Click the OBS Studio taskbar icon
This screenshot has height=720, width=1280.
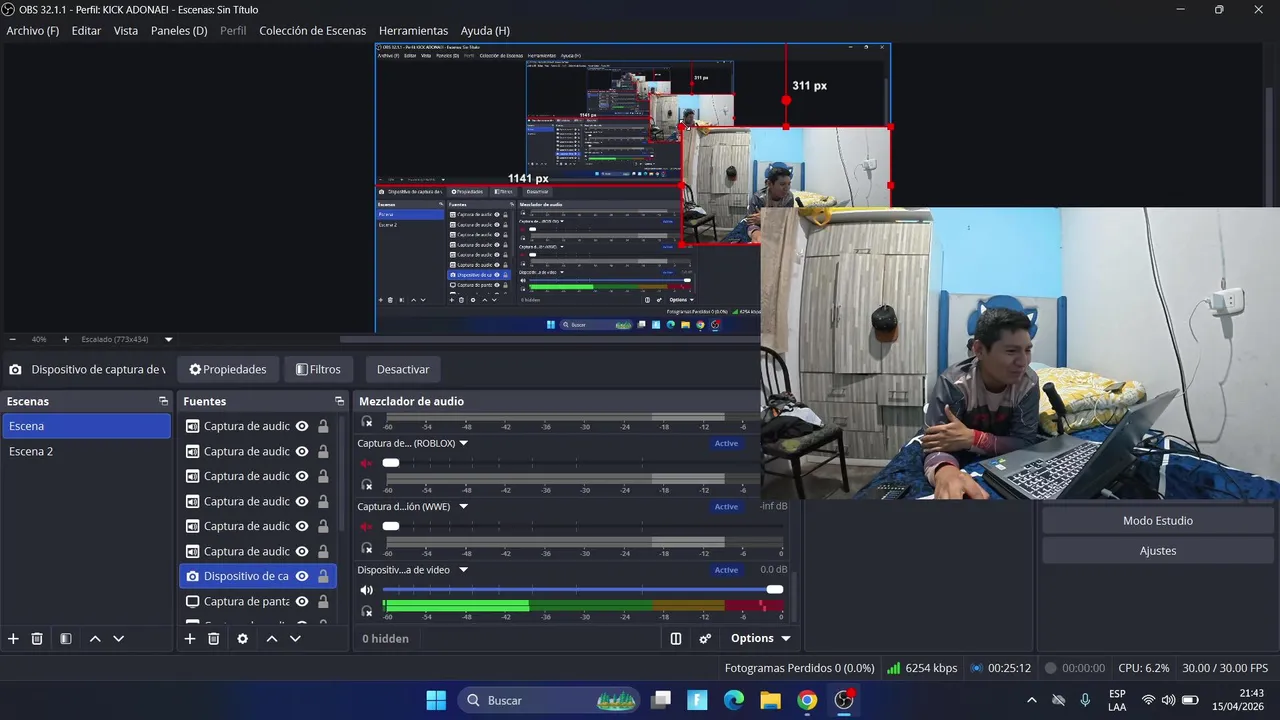click(844, 700)
